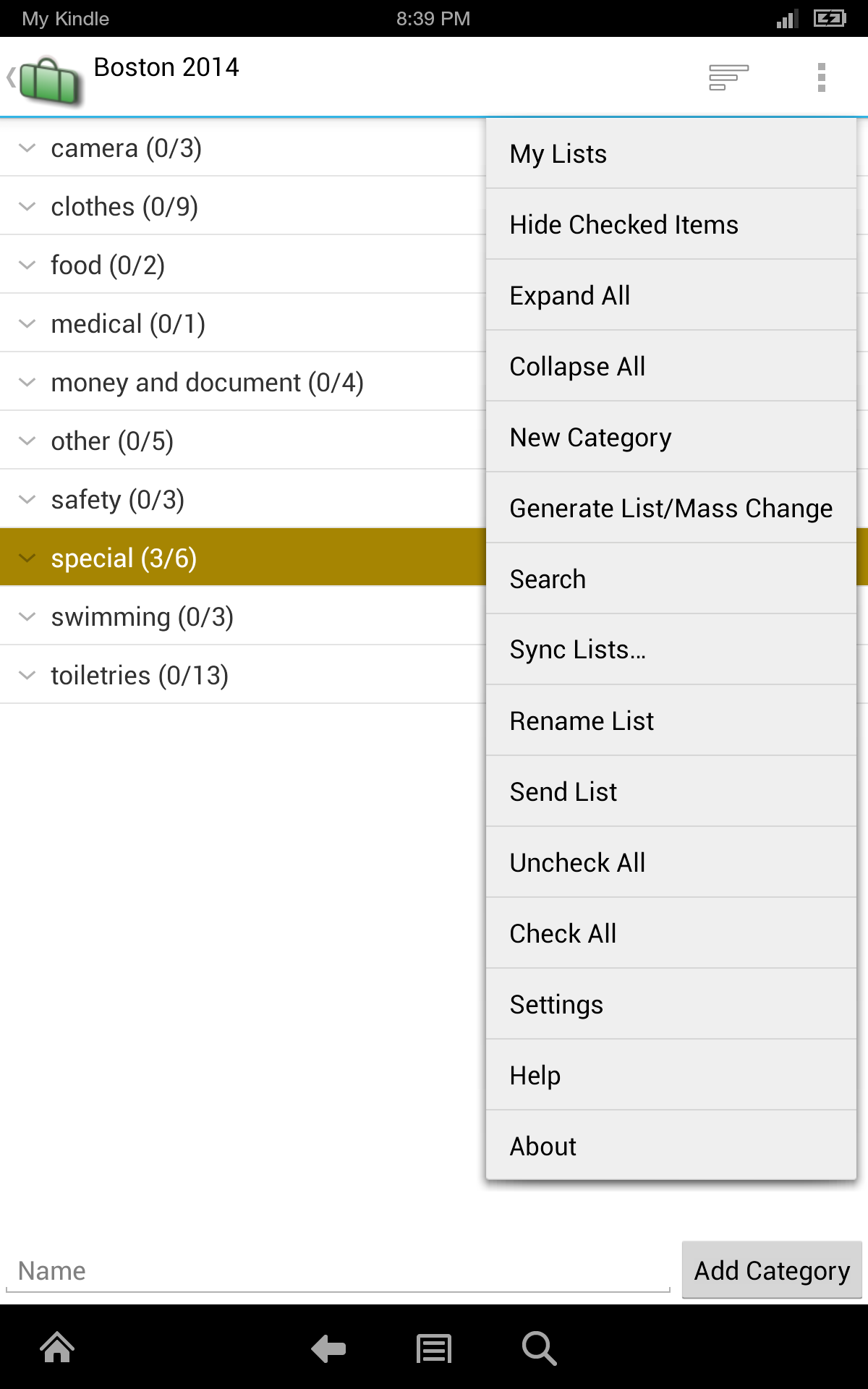
Task: Click the Name input field
Action: pos(289,1270)
